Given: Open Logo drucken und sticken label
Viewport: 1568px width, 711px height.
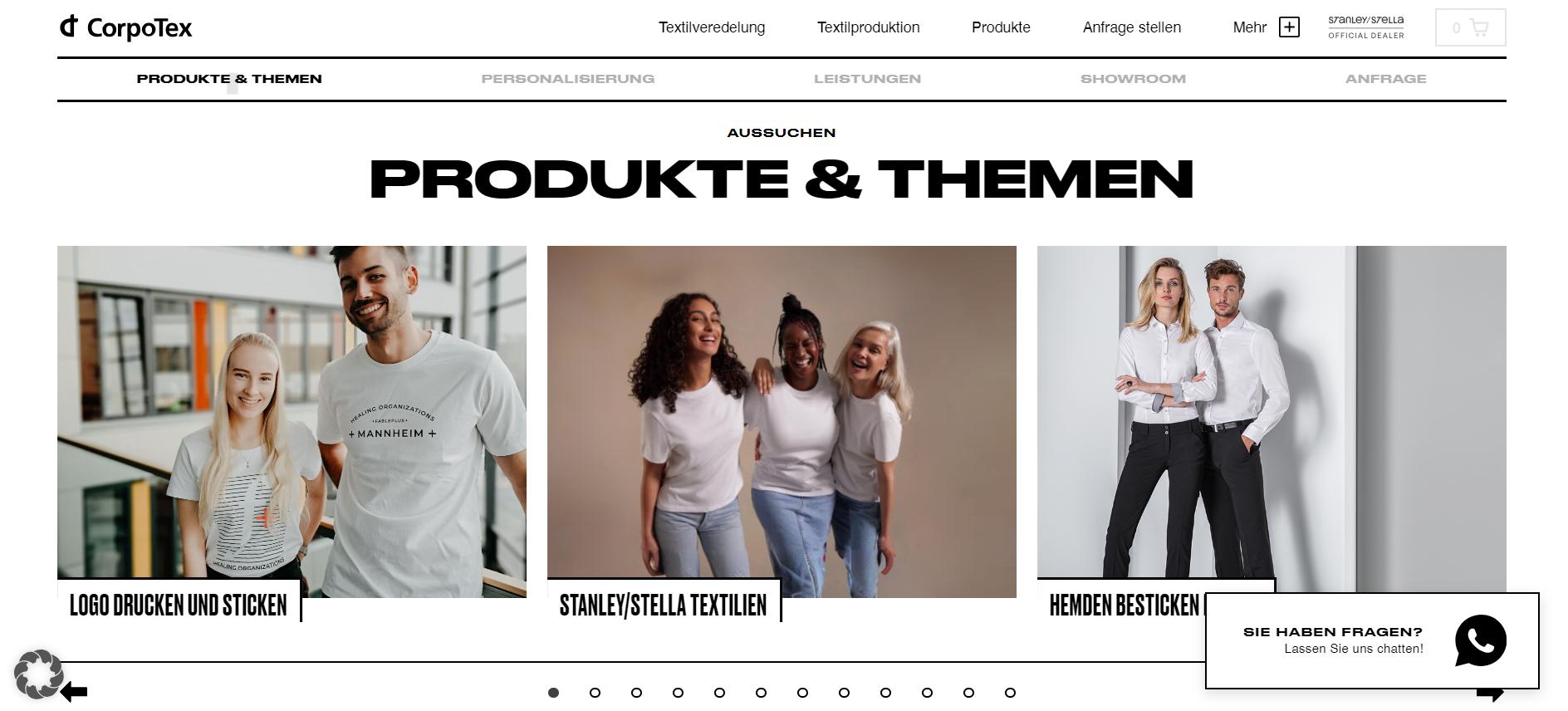Looking at the screenshot, I should pos(179,605).
